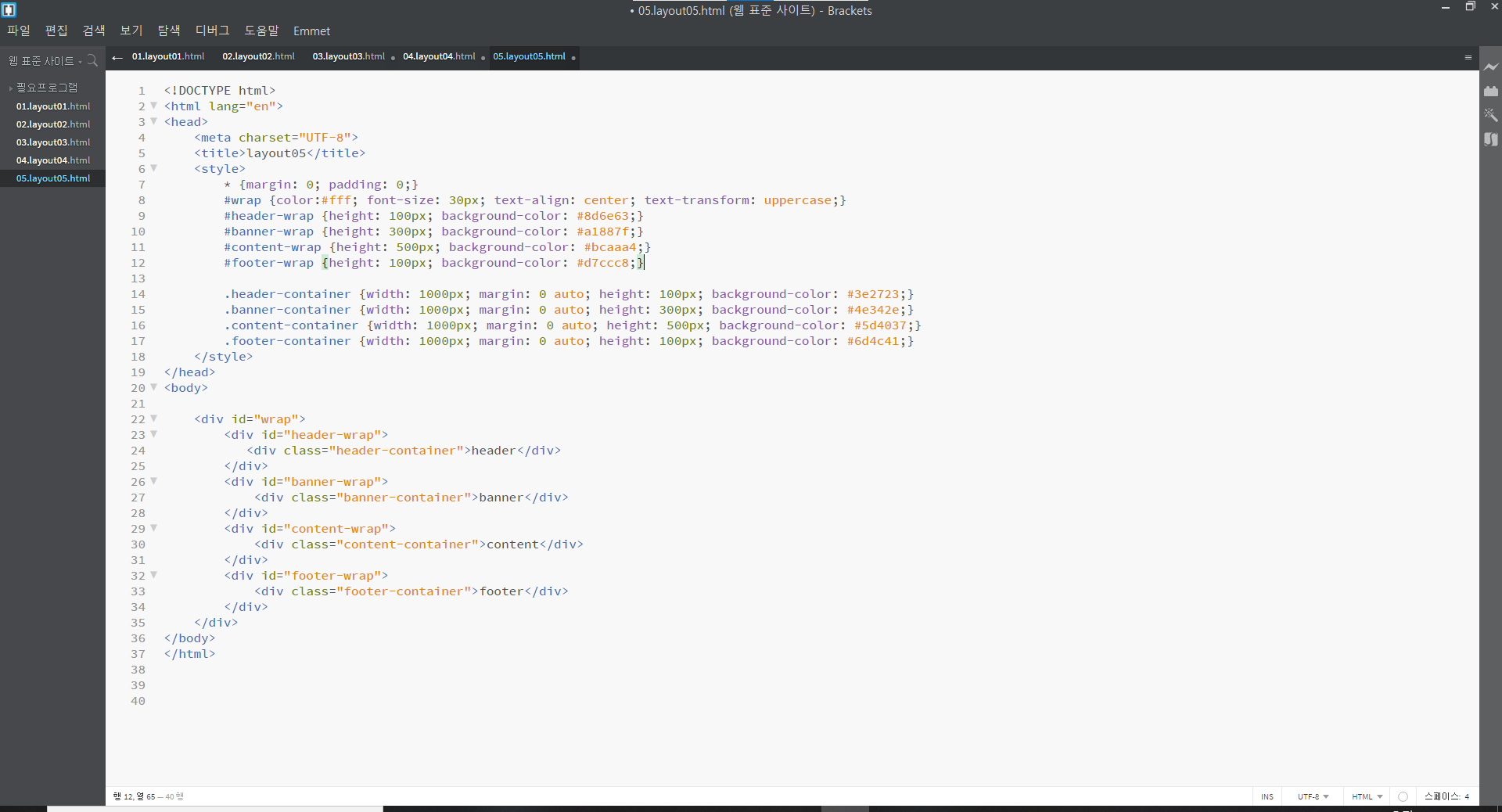This screenshot has height=812, width=1502.
Task: Open the HTML language mode dropdown
Action: [x=1367, y=796]
